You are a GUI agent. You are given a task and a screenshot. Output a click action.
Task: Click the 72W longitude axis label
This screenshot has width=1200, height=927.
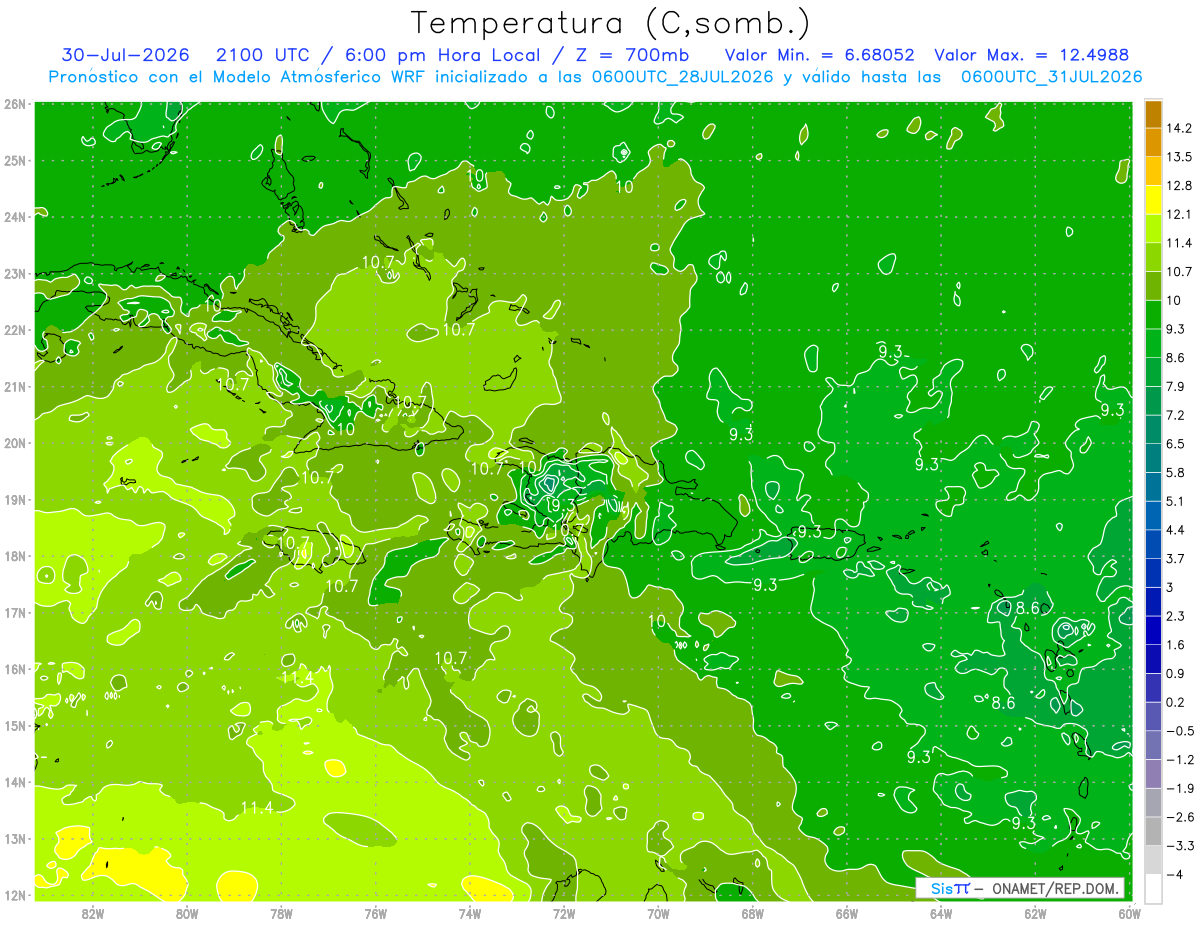(x=564, y=913)
